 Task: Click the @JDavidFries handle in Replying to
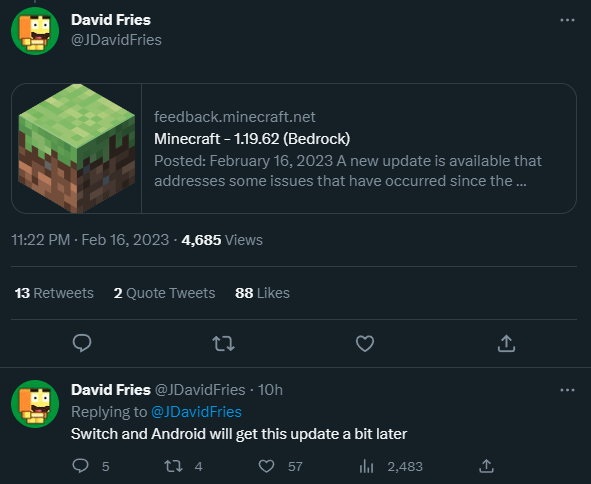point(196,412)
